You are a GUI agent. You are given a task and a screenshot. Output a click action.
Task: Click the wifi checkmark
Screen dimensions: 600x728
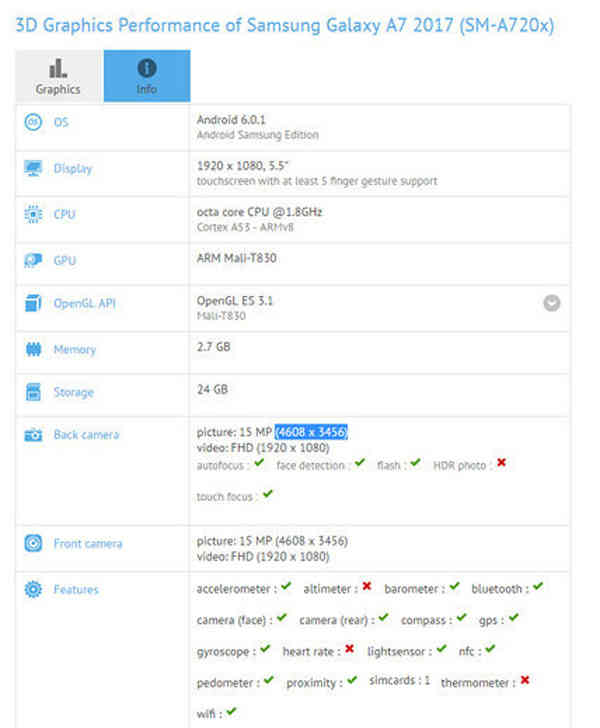pyautogui.click(x=232, y=711)
